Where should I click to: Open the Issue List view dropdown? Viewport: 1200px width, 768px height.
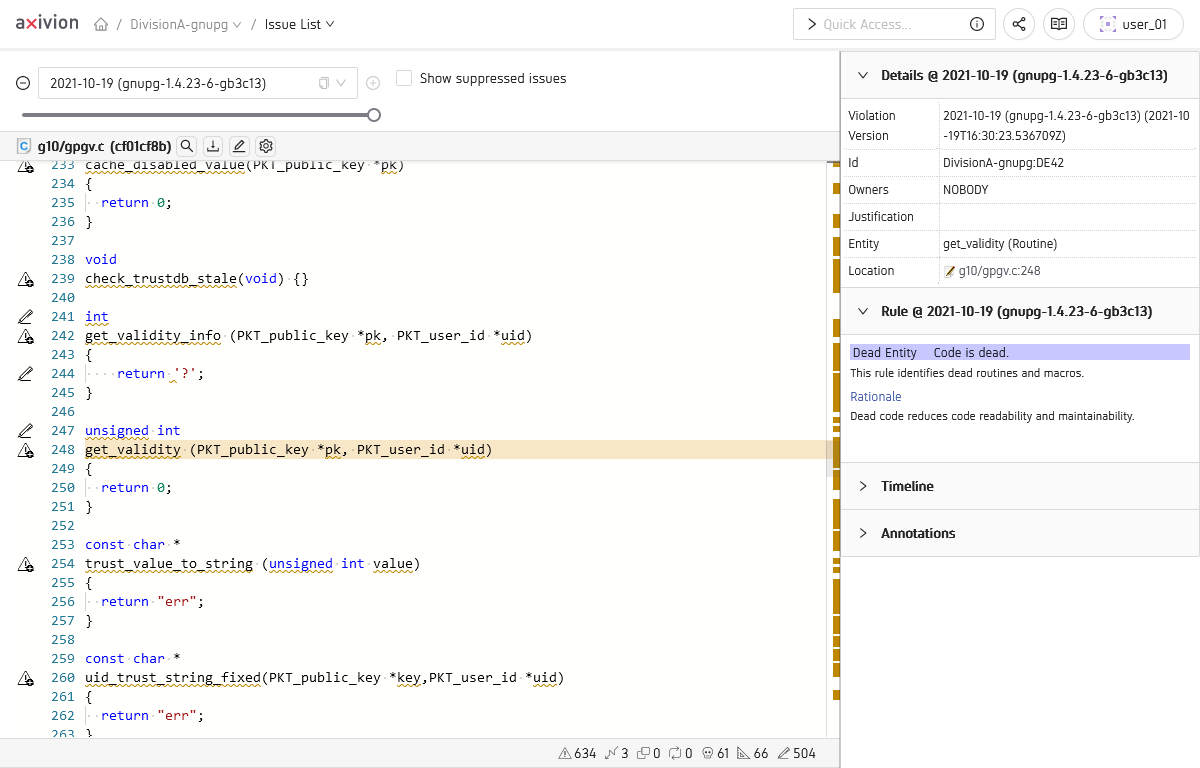[x=299, y=25]
